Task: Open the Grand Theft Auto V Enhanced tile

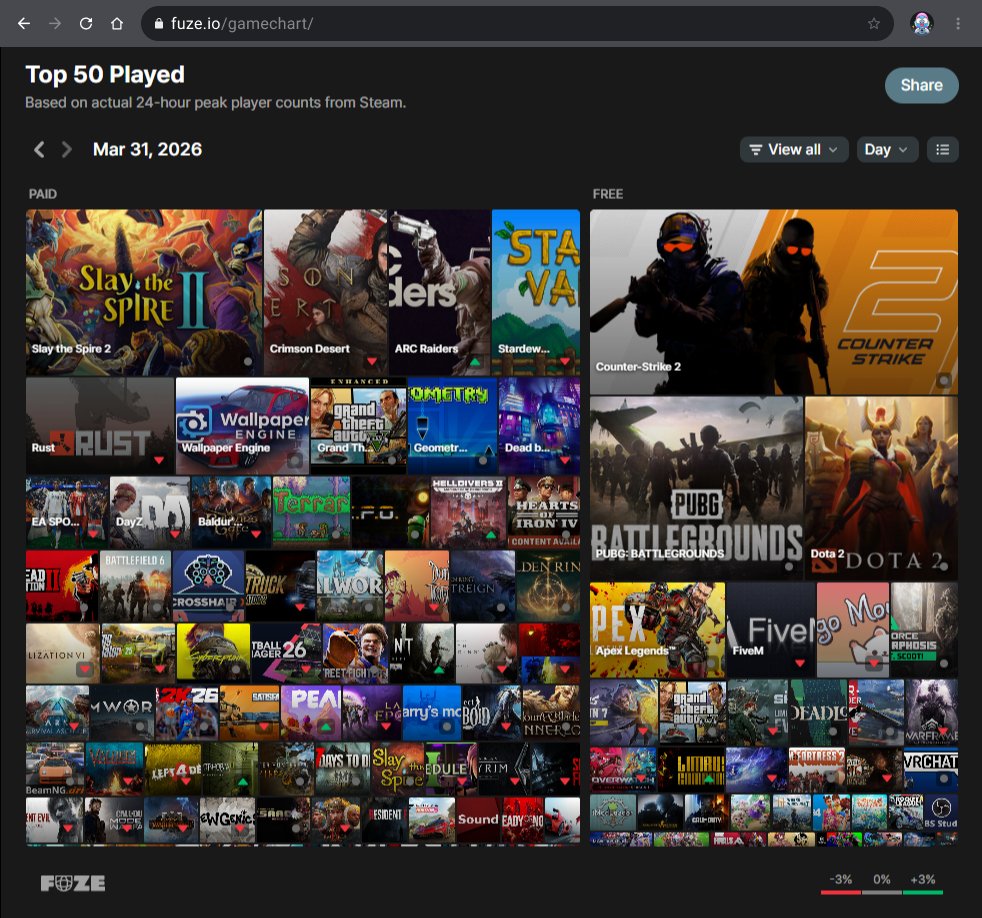Action: click(x=359, y=425)
